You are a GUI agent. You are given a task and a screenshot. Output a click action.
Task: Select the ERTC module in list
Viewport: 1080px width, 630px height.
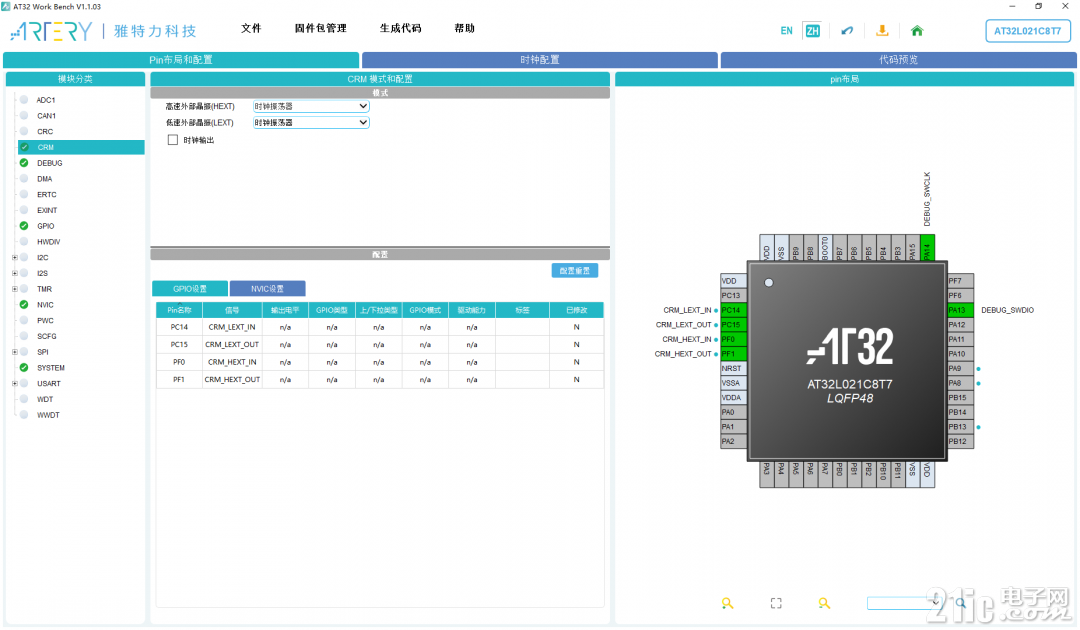click(x=47, y=195)
